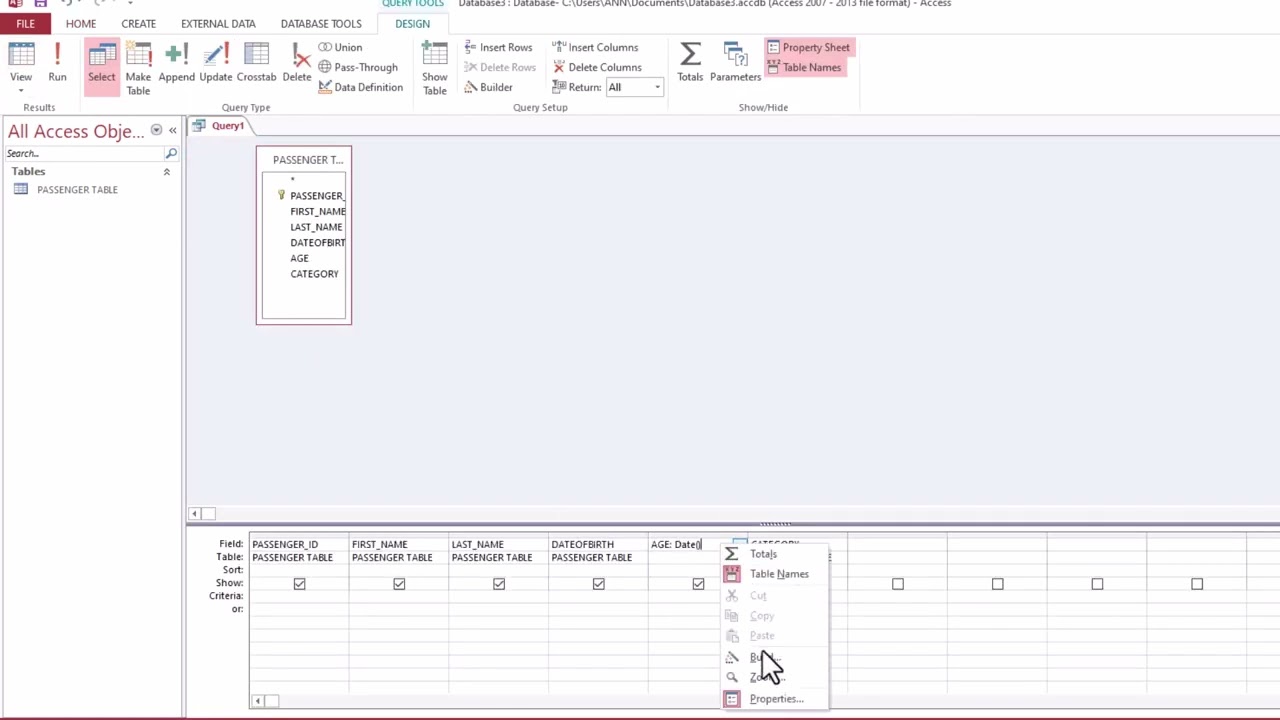Viewport: 1280px width, 720px height.
Task: Click left scroll arrow of design grid
Action: 257,701
